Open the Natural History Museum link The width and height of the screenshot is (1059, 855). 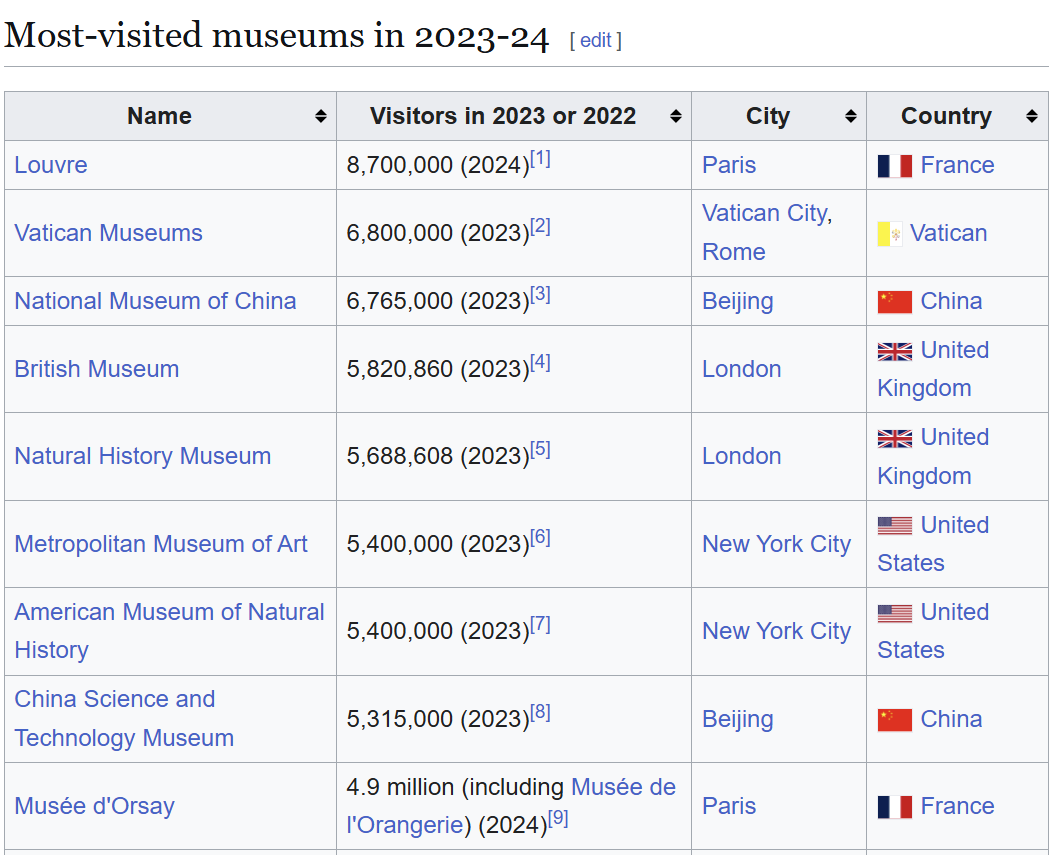(143, 457)
